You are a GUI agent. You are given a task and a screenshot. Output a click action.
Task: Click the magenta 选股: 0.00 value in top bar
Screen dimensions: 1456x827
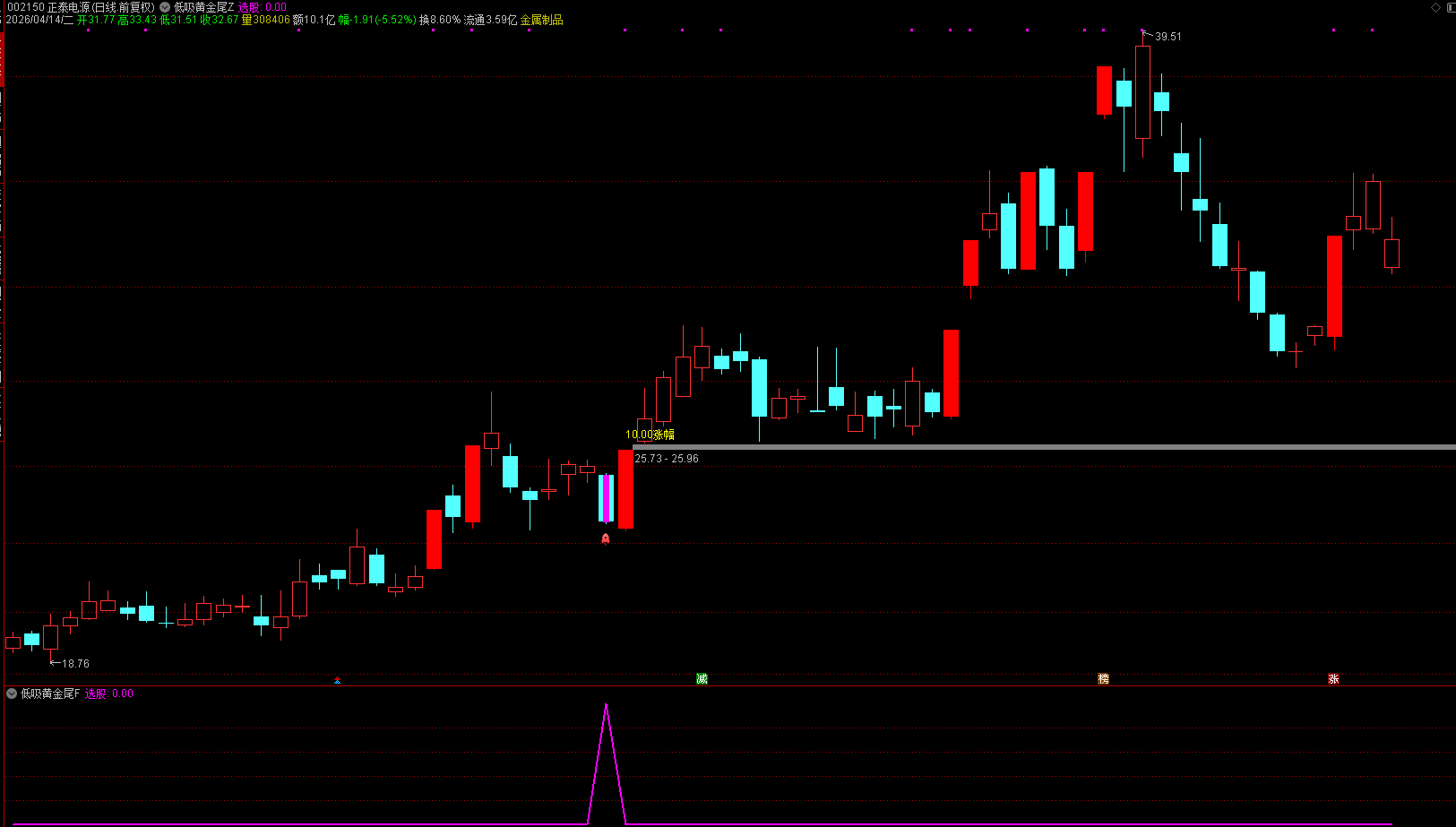263,7
